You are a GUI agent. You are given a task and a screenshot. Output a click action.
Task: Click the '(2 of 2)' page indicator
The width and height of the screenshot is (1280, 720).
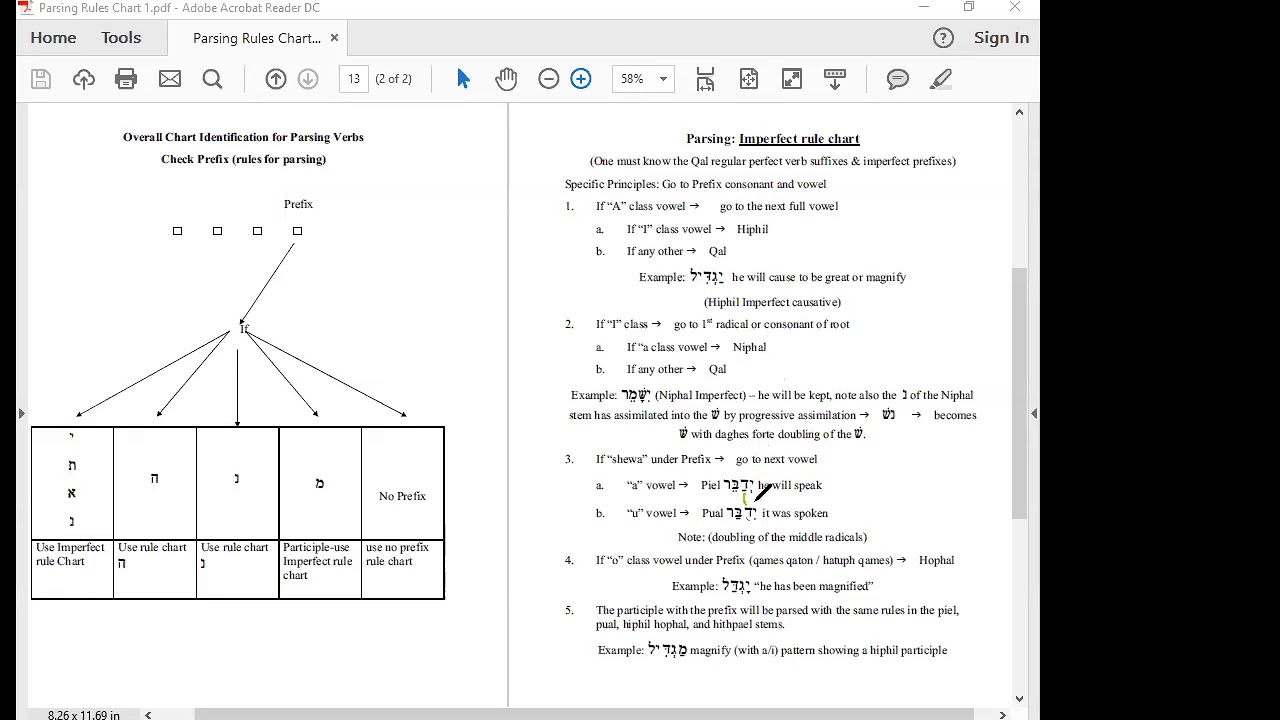point(393,79)
